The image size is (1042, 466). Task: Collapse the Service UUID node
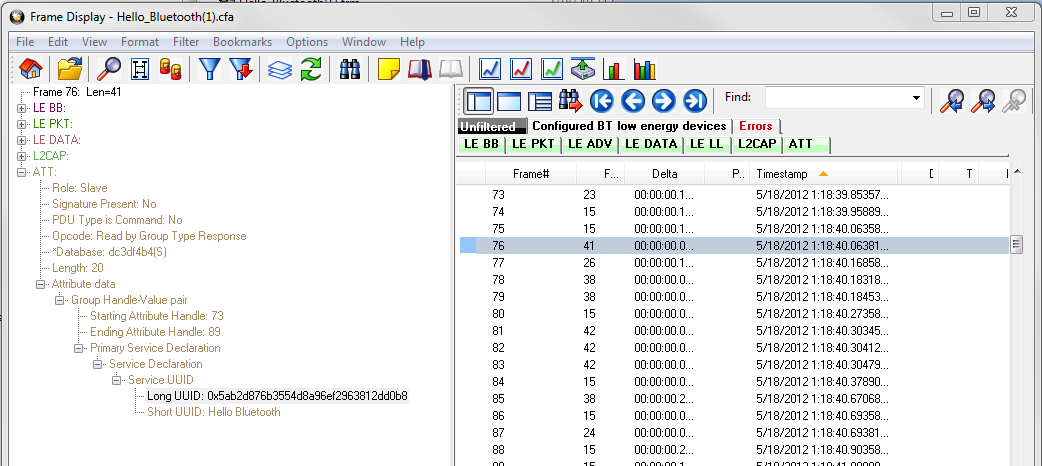pyautogui.click(x=116, y=380)
